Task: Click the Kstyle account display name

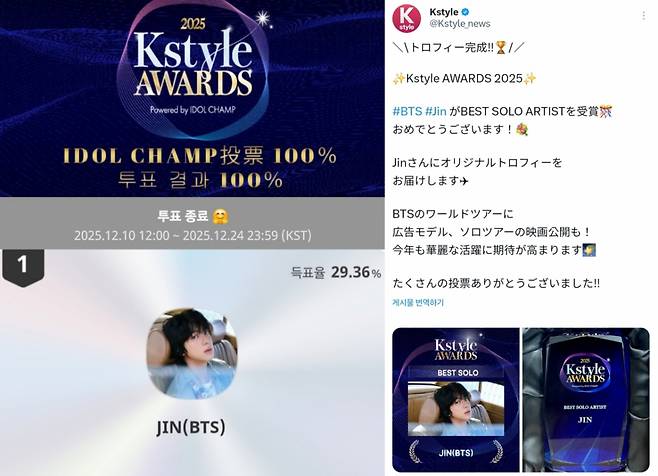Action: 444,12
